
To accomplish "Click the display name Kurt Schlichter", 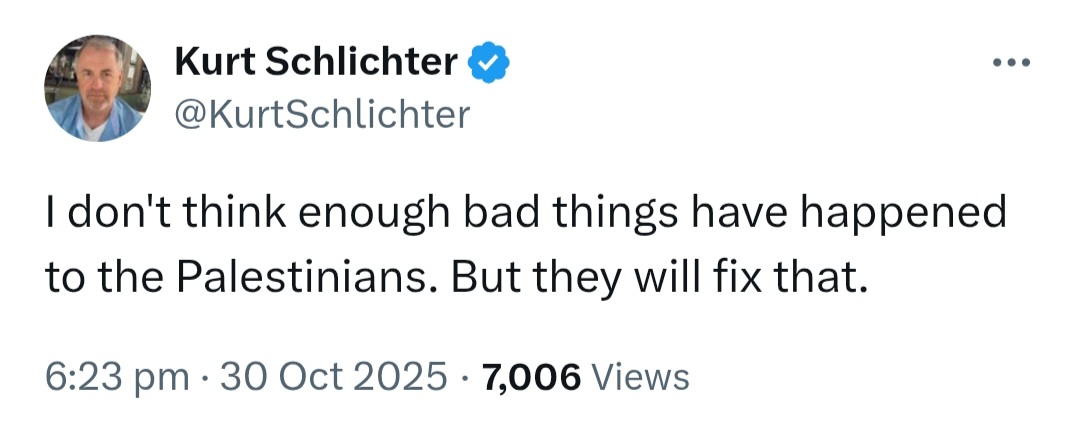I will (x=316, y=63).
